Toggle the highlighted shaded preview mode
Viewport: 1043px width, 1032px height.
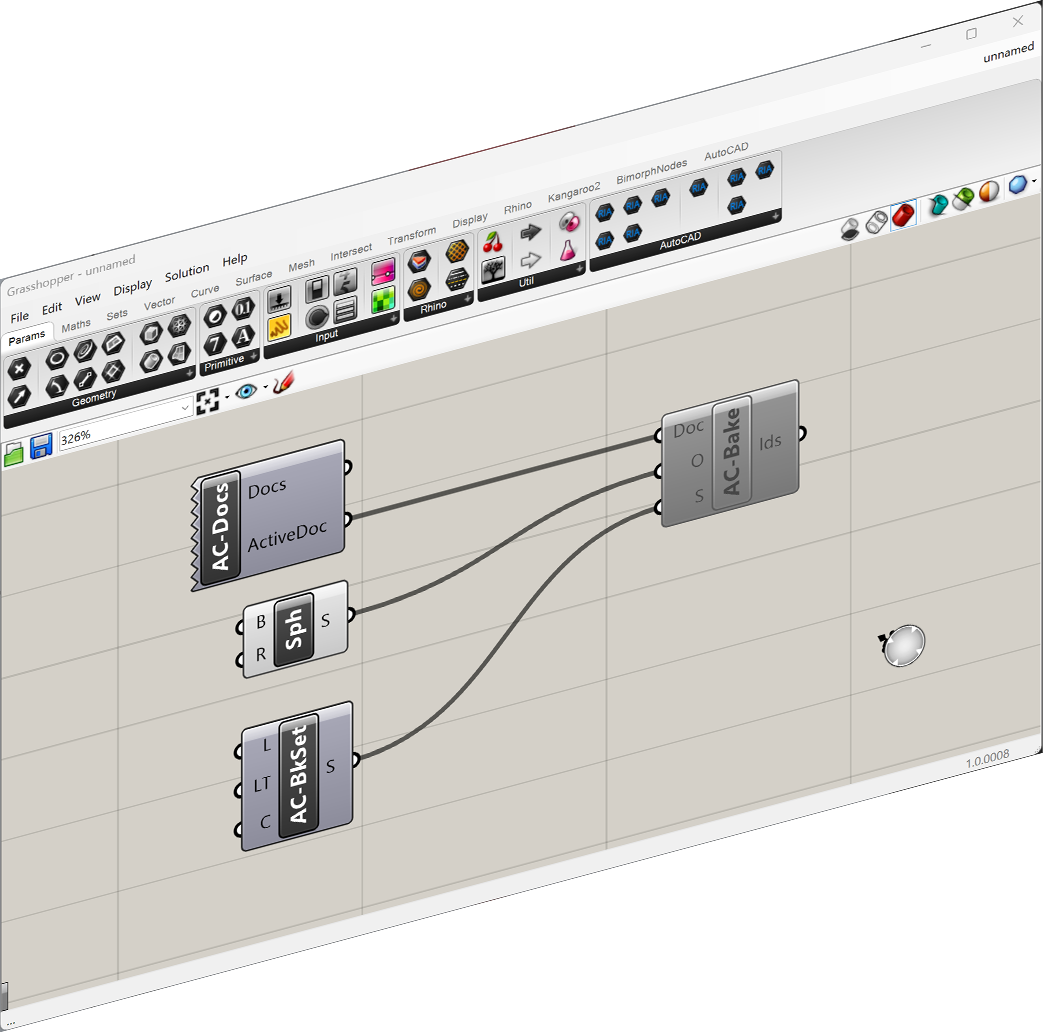coord(903,214)
